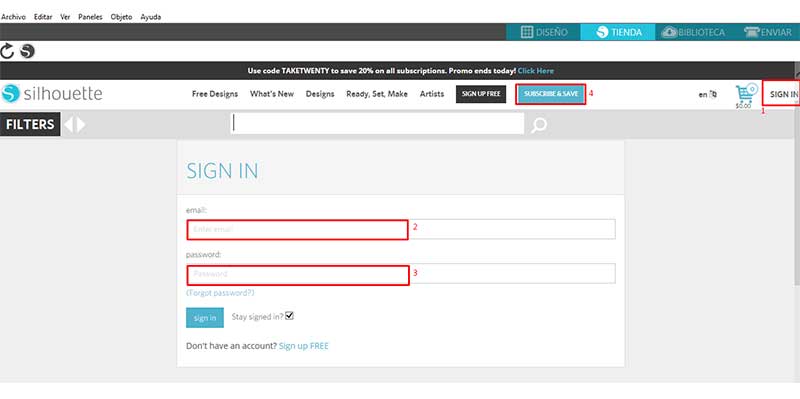Click the Forgot password link
The image size is (800, 399).
(220, 293)
